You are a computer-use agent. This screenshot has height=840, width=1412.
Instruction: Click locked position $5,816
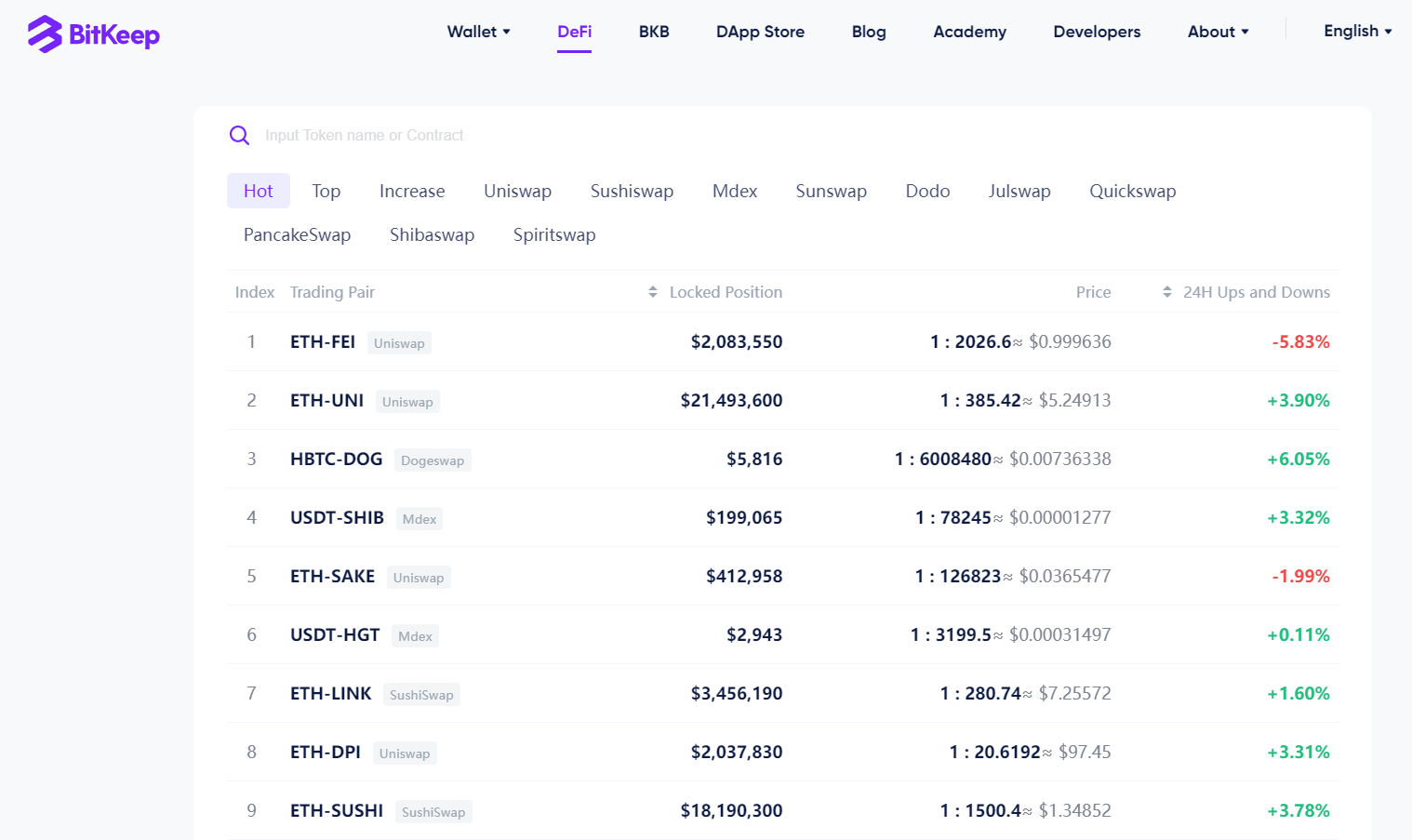[754, 459]
